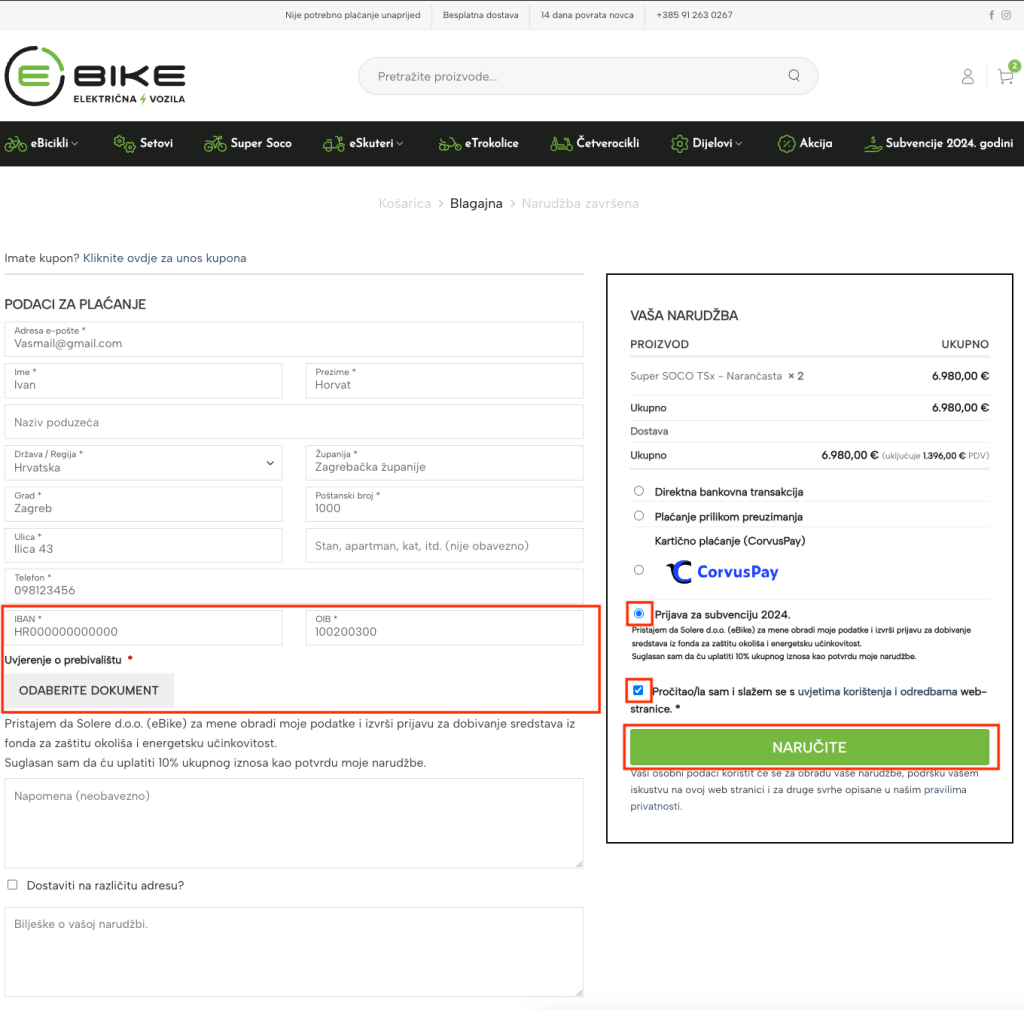Open the Država / Regija dropdown

coord(143,463)
